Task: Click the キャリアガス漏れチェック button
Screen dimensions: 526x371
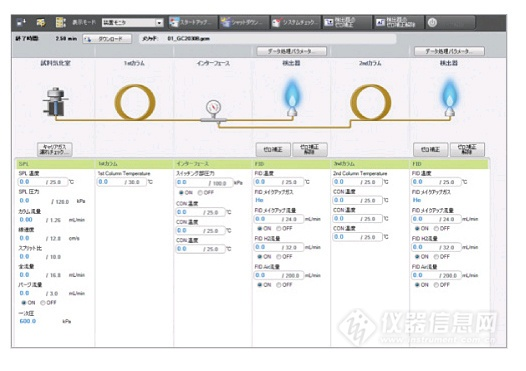Action: click(55, 149)
